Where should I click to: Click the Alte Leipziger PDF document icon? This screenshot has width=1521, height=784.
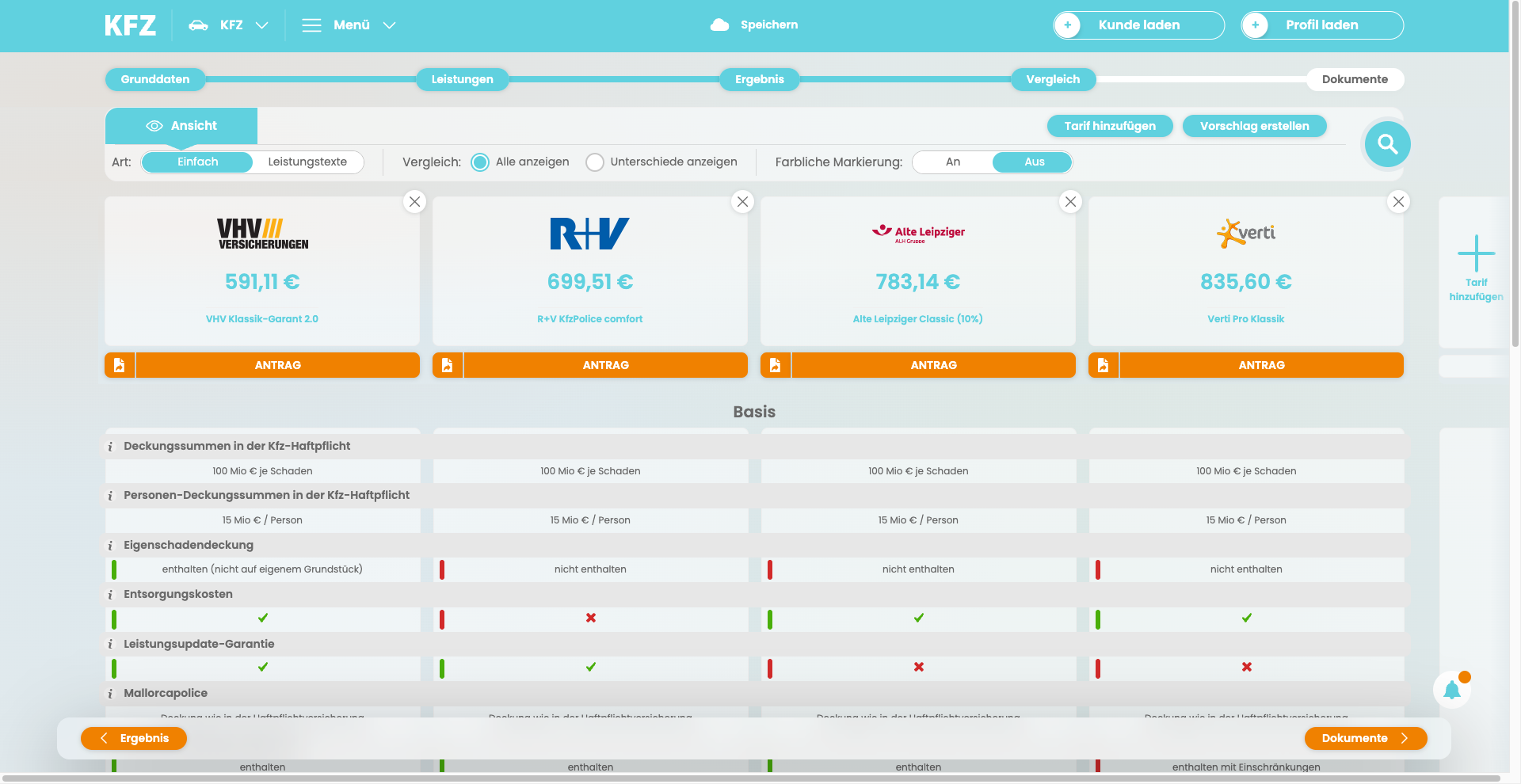(x=776, y=365)
